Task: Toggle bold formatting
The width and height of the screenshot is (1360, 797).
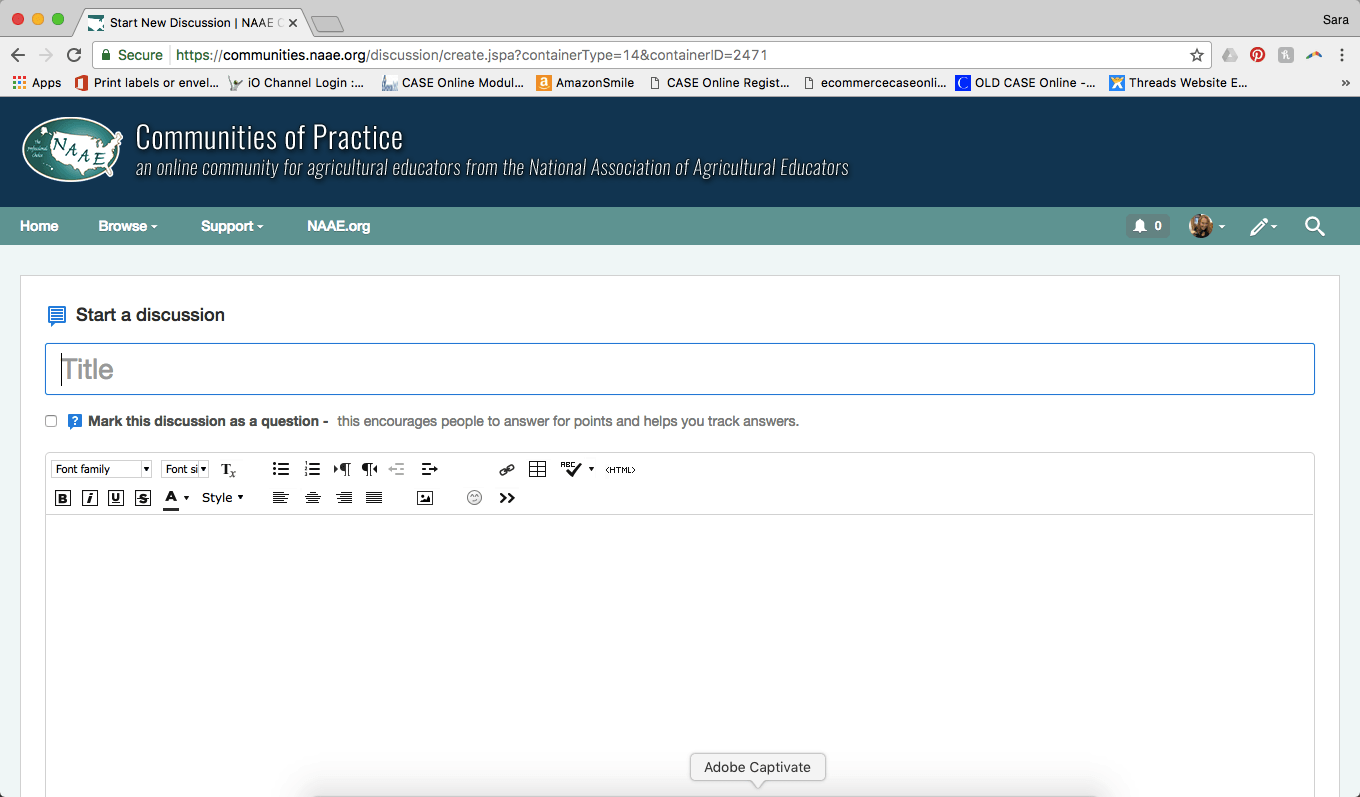Action: [63, 498]
